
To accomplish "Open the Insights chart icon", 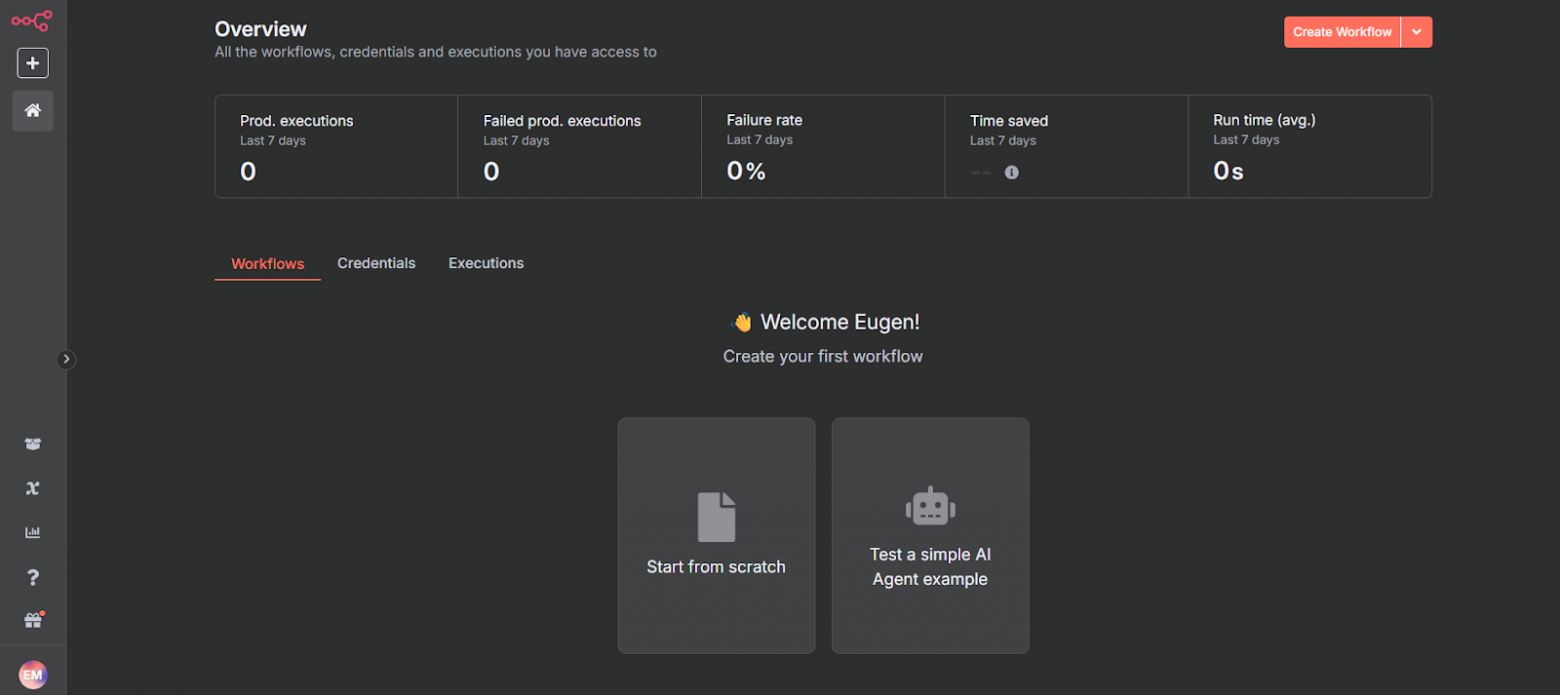I will 33,532.
